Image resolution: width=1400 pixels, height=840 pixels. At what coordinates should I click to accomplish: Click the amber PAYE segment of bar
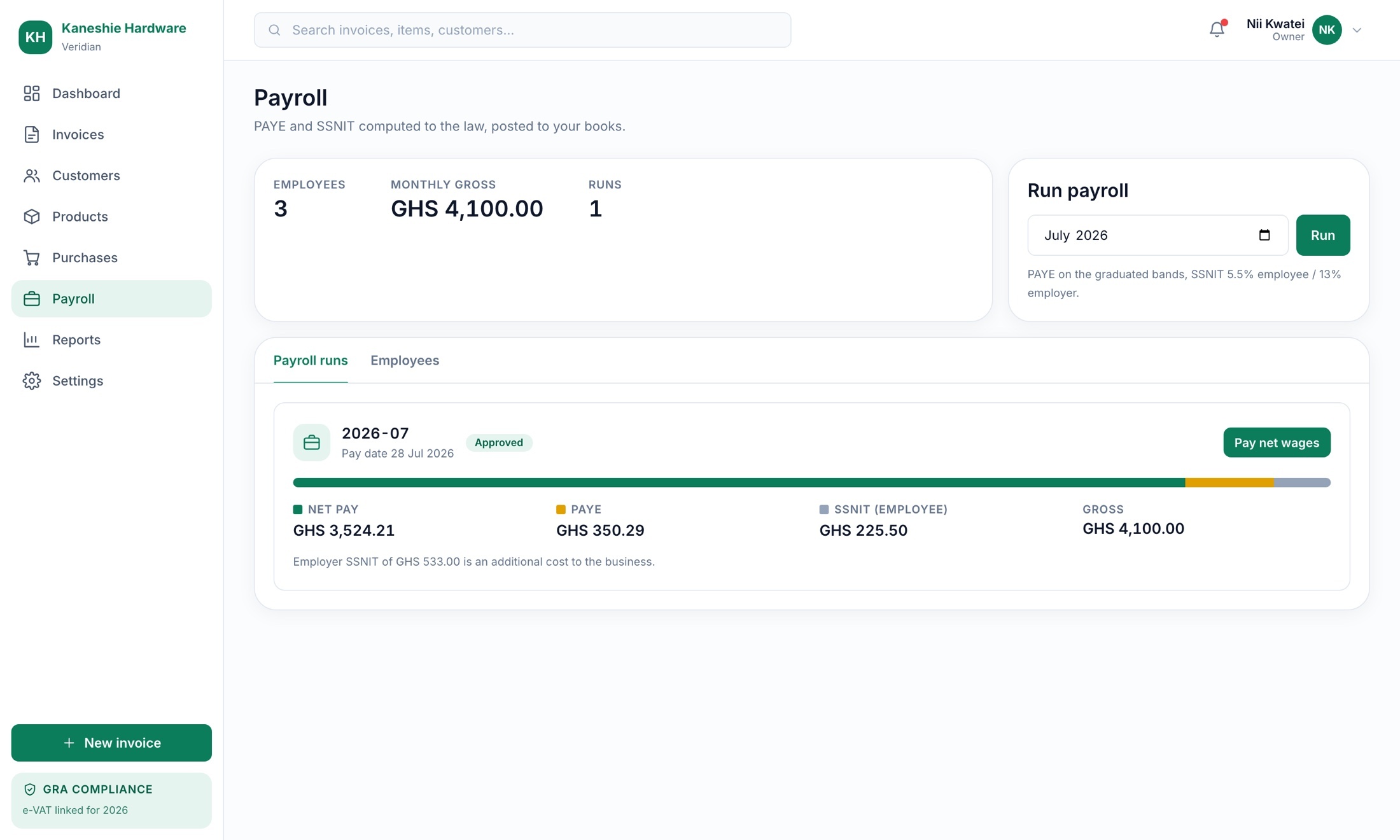coord(1229,482)
